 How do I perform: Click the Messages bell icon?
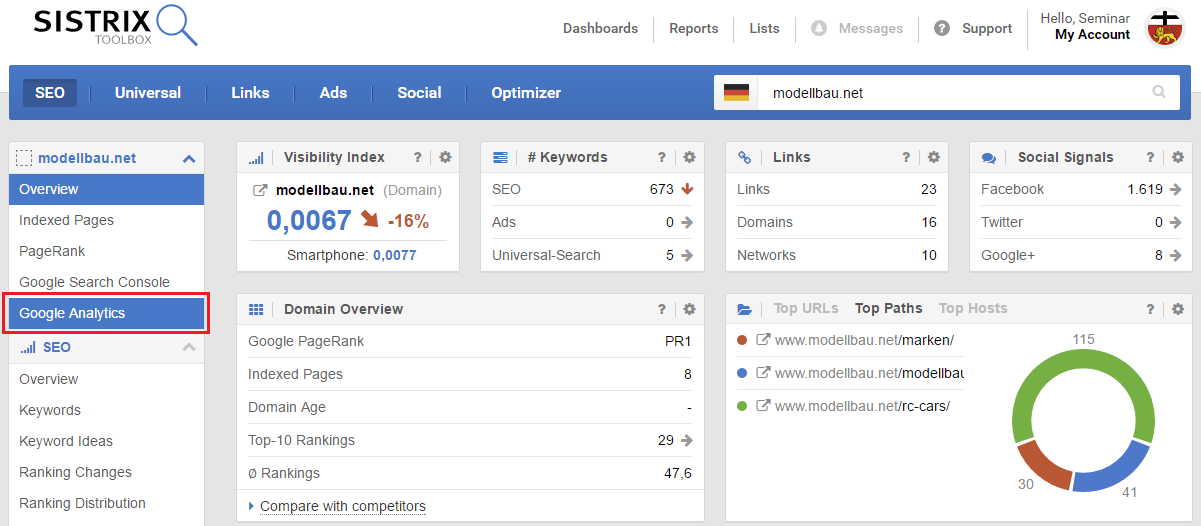click(819, 29)
